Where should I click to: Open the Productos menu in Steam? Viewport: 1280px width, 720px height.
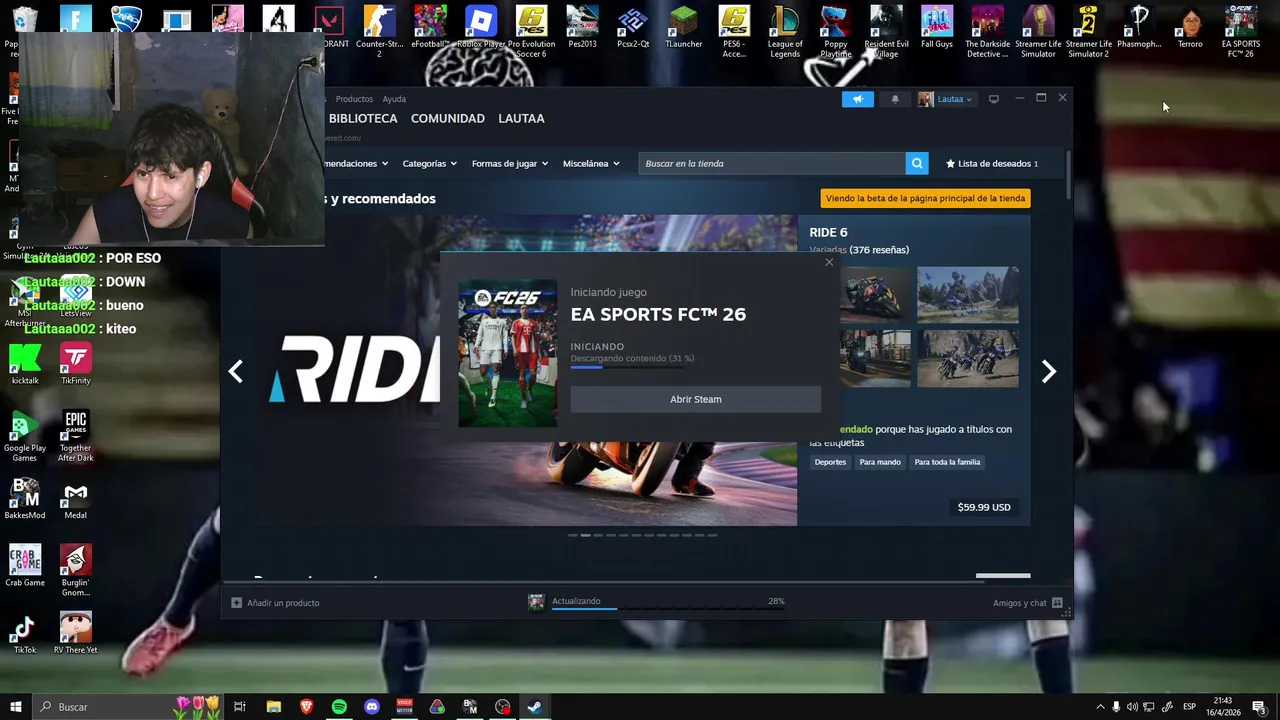(x=354, y=99)
